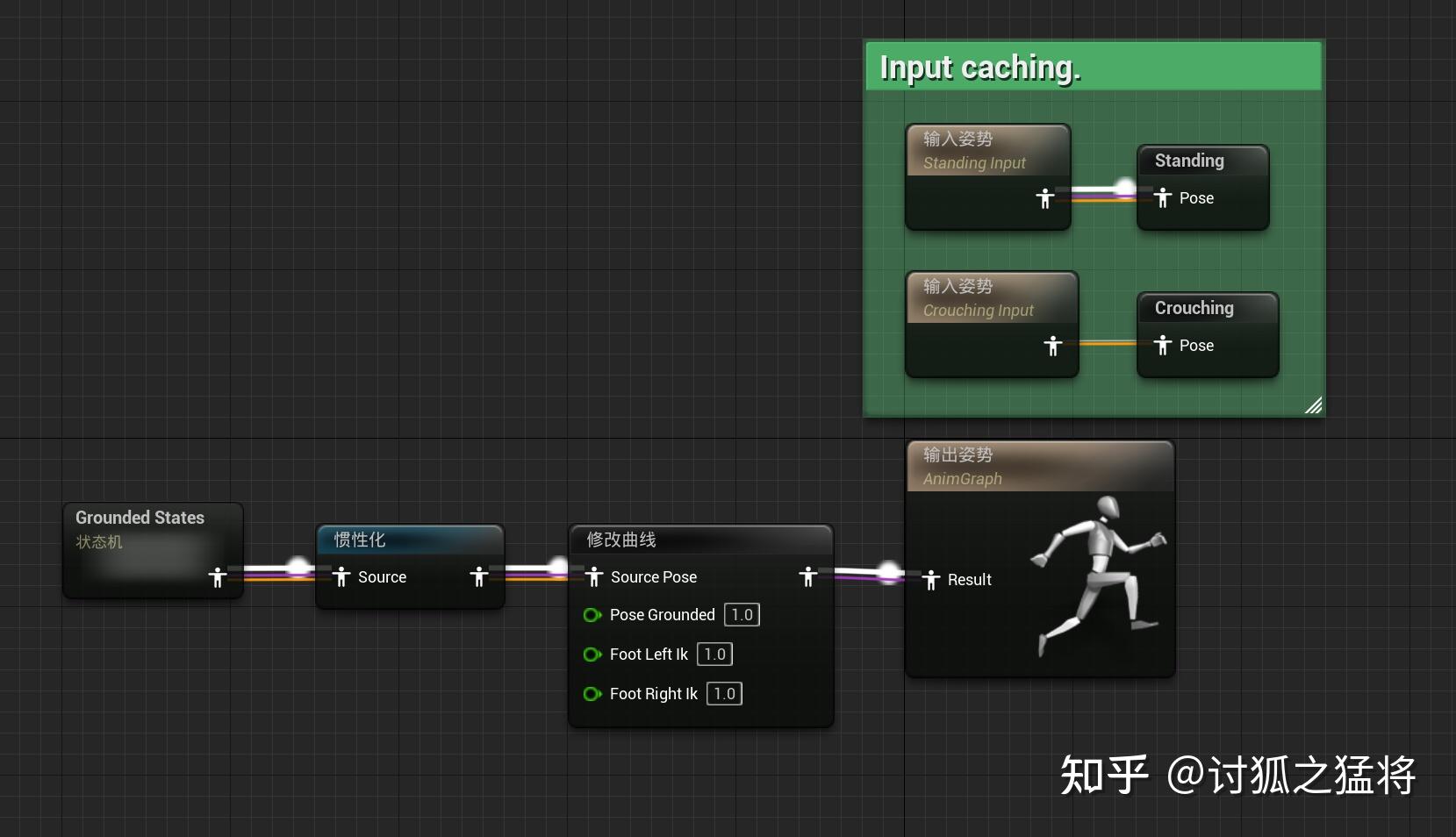Click the 状态机 subtitle on Grounded States
1456x837 pixels.
[99, 542]
